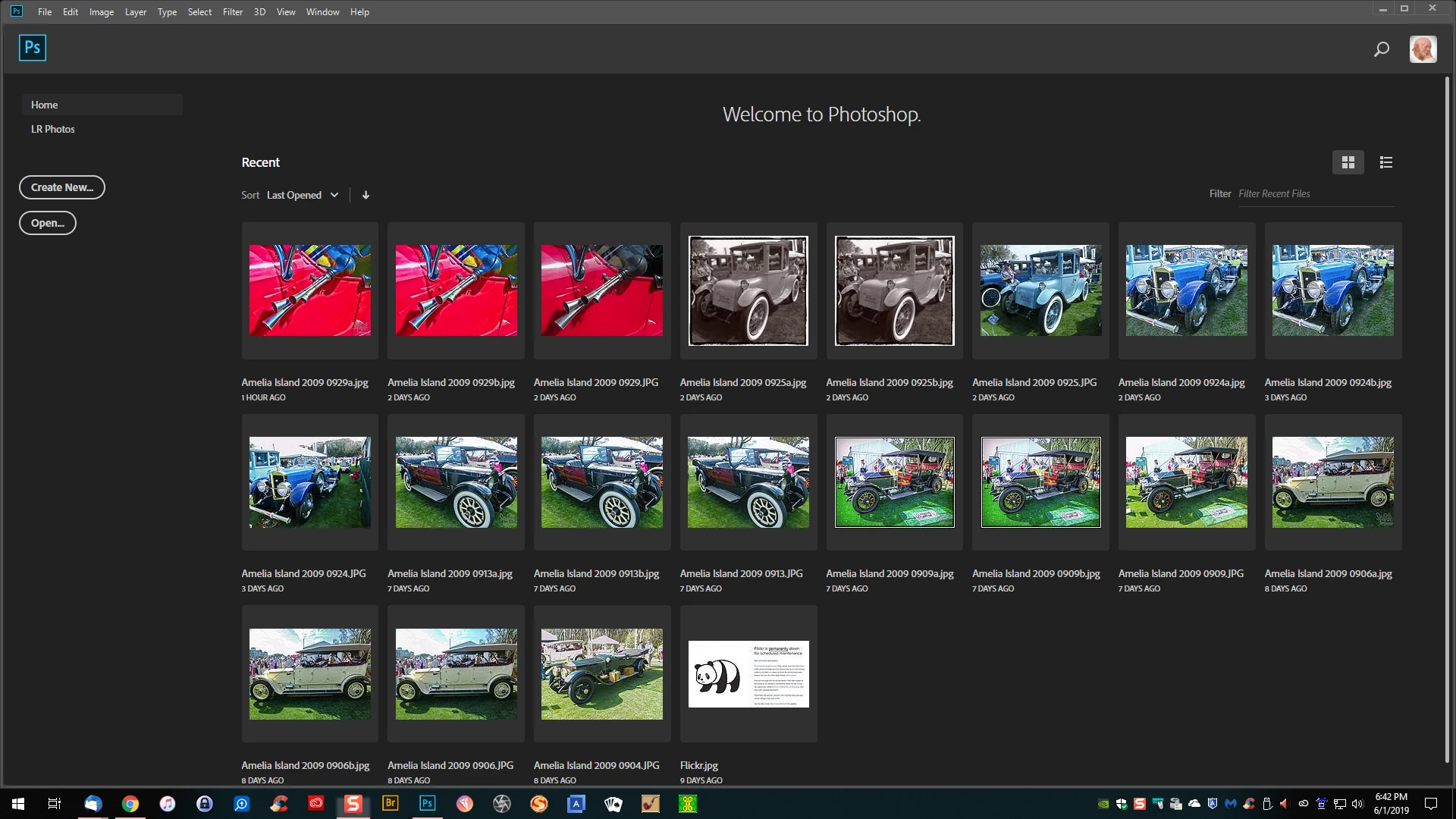Select the LR Photos sidebar item
Viewport: 1456px width, 819px height.
coord(53,129)
